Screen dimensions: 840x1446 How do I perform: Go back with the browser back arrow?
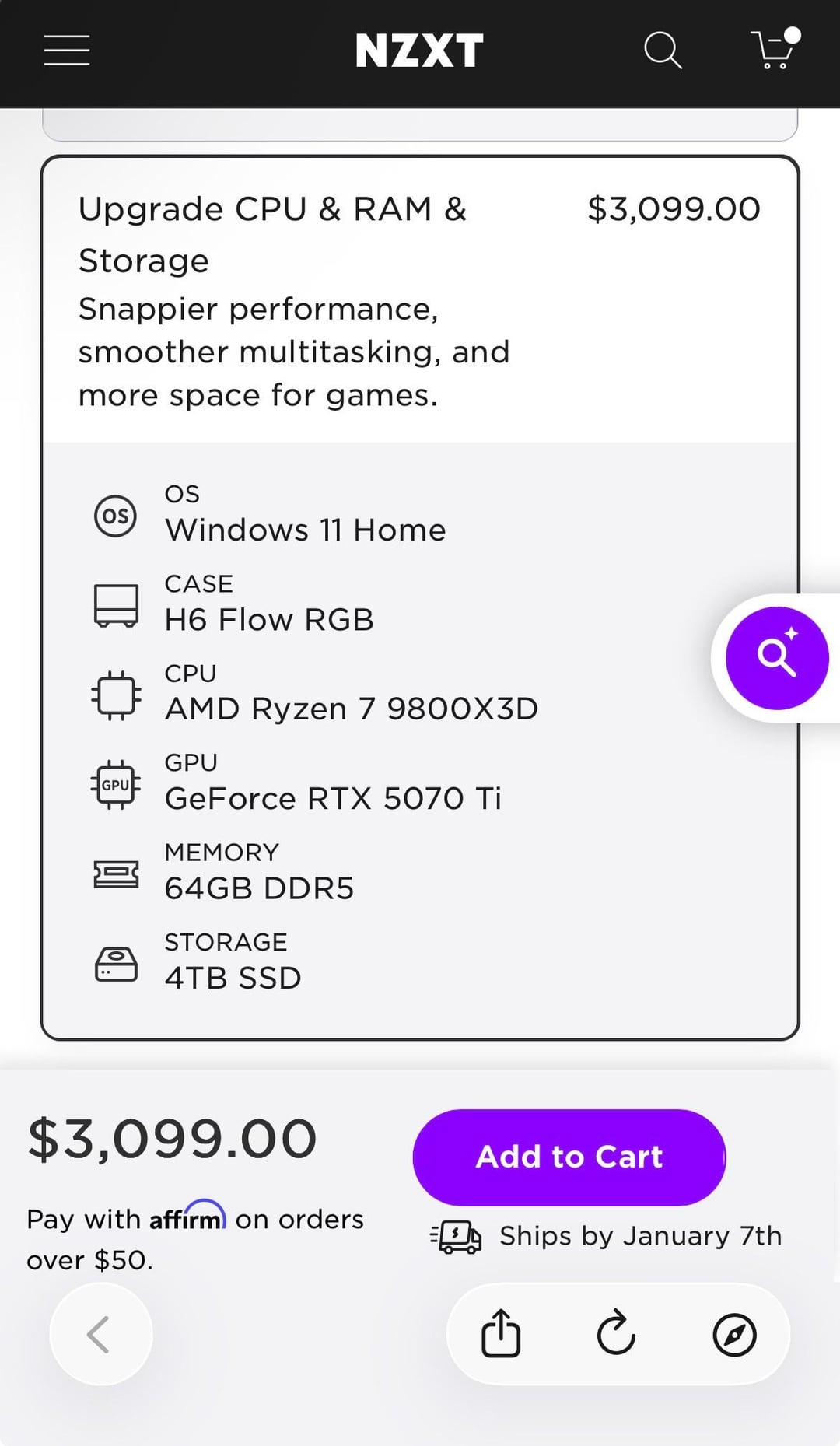tap(100, 1334)
